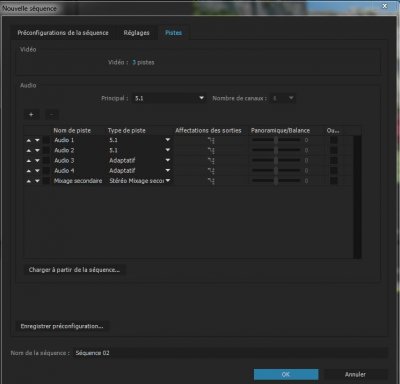
Task: Open output assignments for Audio 2
Action: point(211,151)
